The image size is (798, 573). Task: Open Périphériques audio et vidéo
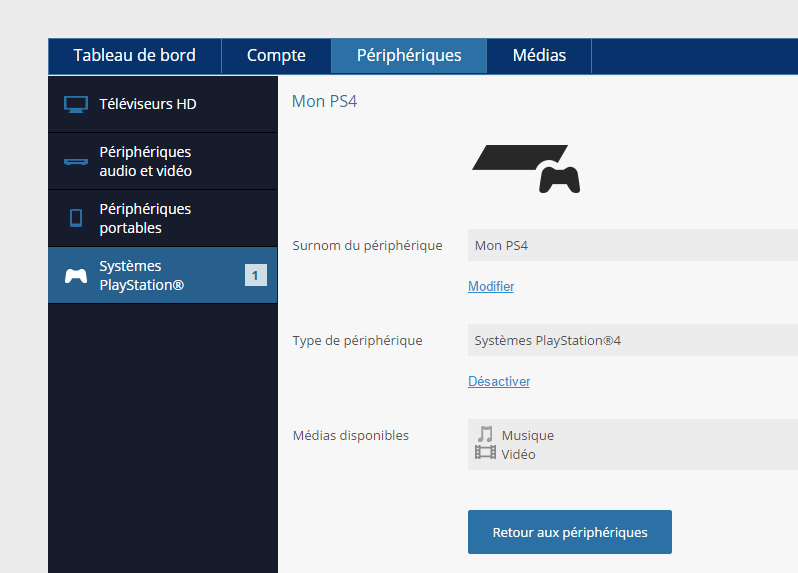pyautogui.click(x=163, y=161)
